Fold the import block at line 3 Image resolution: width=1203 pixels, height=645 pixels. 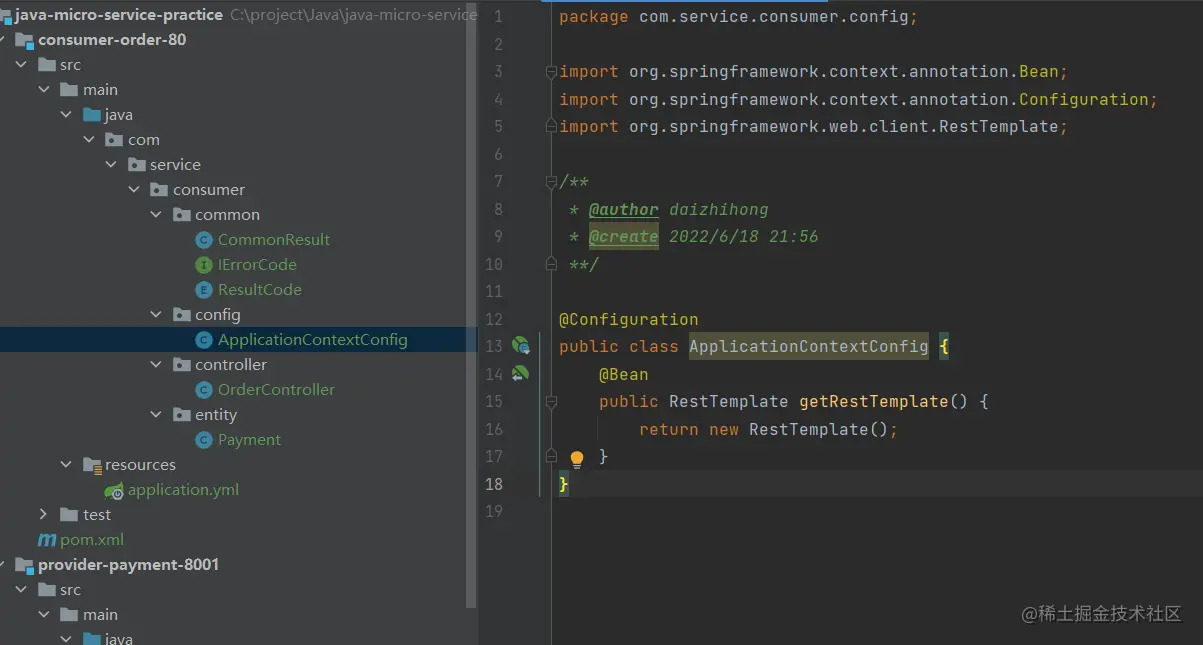pos(551,72)
